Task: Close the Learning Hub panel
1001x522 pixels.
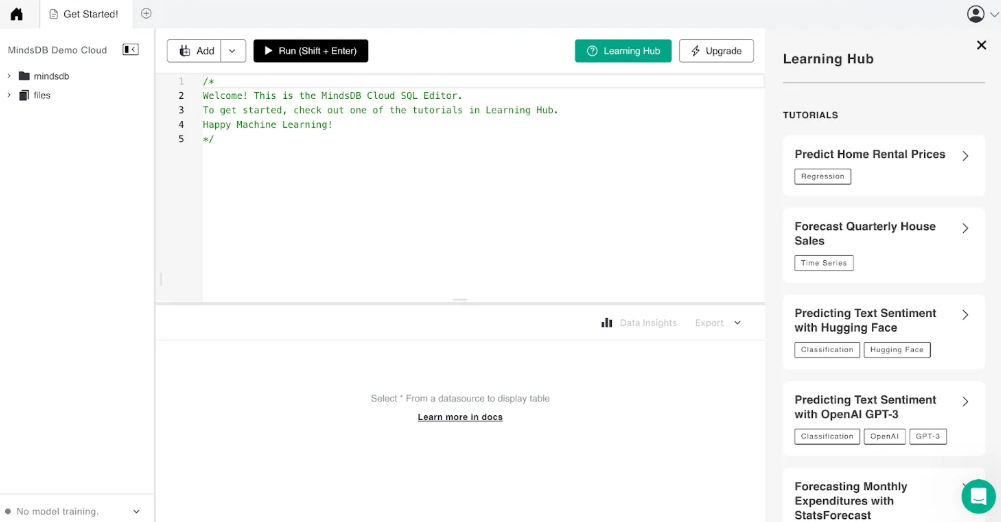Action: 981,45
